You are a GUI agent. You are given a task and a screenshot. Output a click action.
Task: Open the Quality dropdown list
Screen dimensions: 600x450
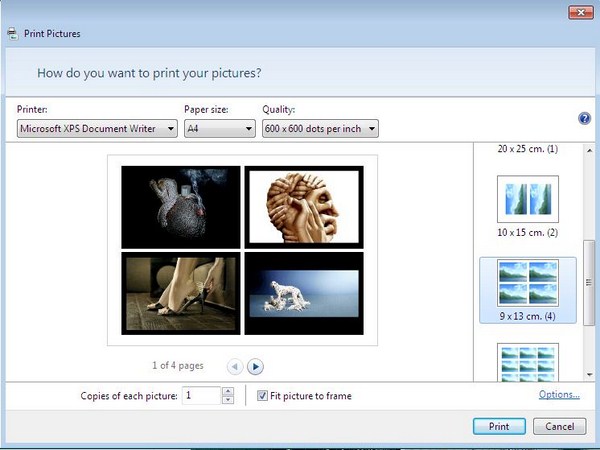click(320, 128)
